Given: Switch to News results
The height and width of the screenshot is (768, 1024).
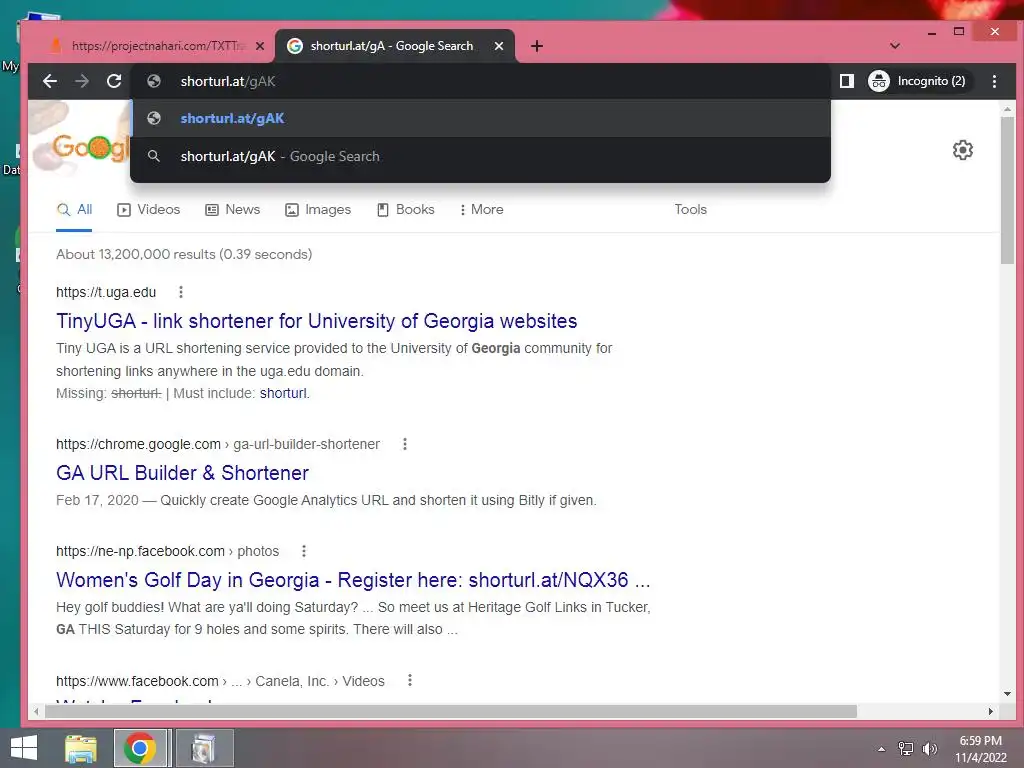Looking at the screenshot, I should tap(232, 210).
